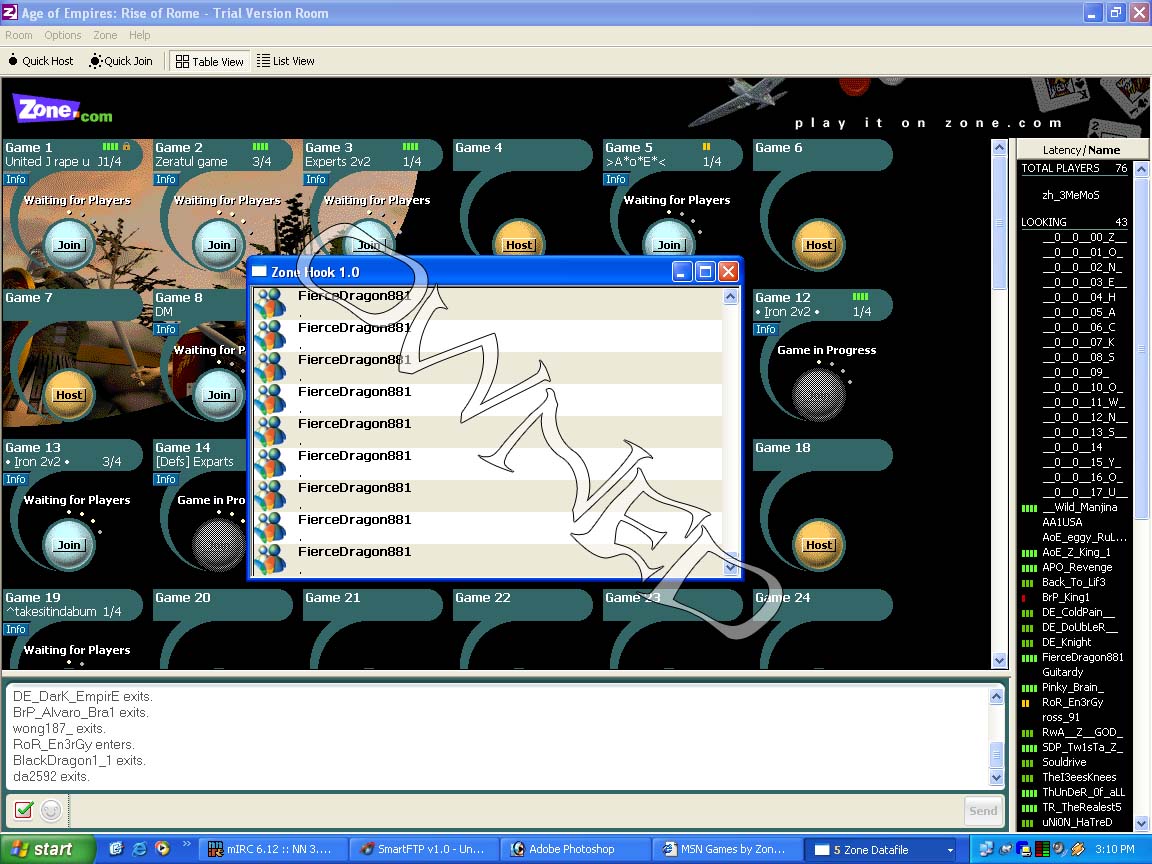Switch to mIRC 6.12 taskbar button
Image resolution: width=1152 pixels, height=864 pixels.
coord(272,849)
